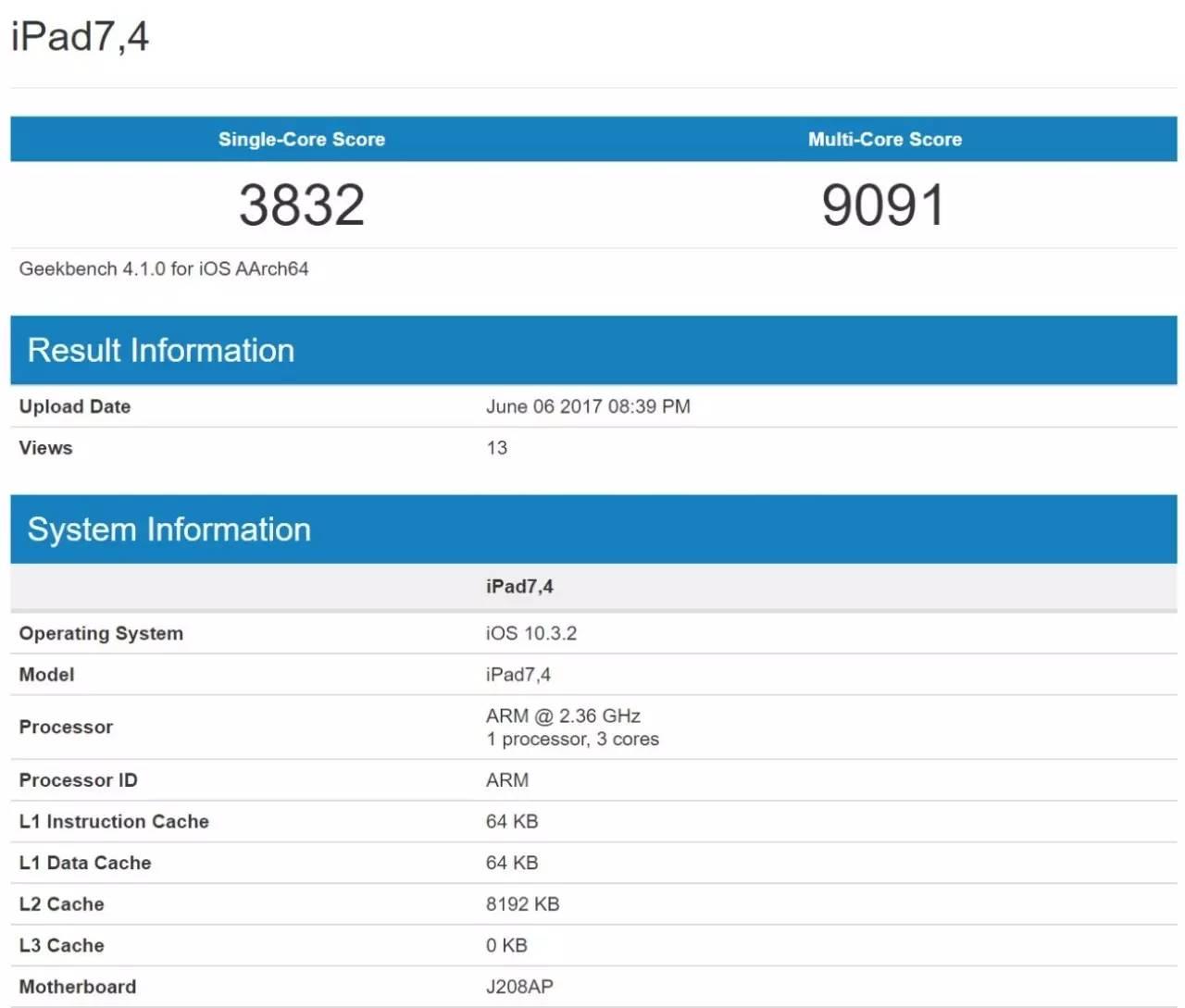
Task: Click the Model label
Action: [46, 675]
